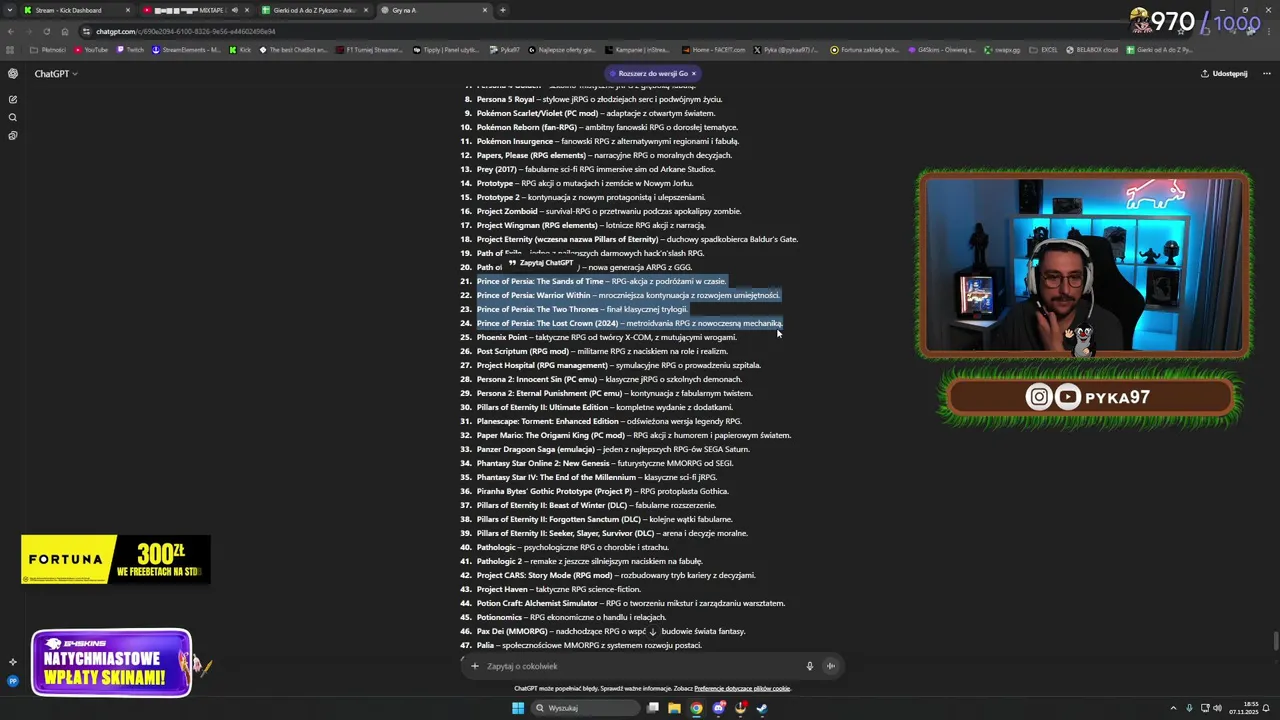The width and height of the screenshot is (1280, 720).
Task: Click the microphone dictation icon
Action: (810, 666)
